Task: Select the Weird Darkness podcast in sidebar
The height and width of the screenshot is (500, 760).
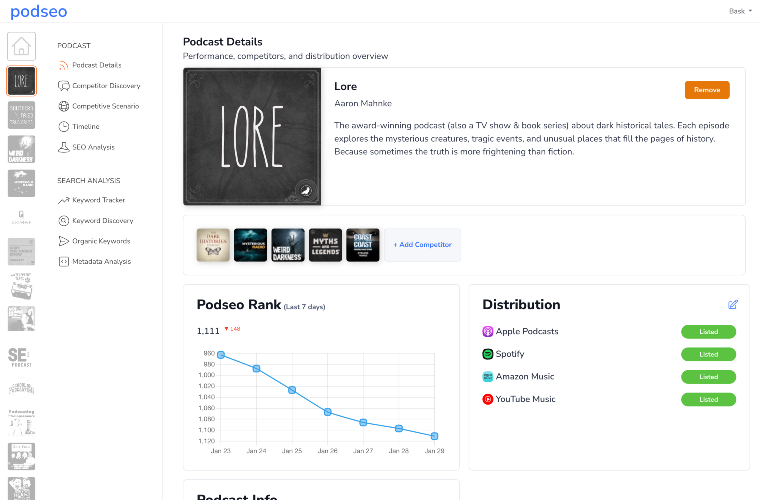Action: [21, 149]
